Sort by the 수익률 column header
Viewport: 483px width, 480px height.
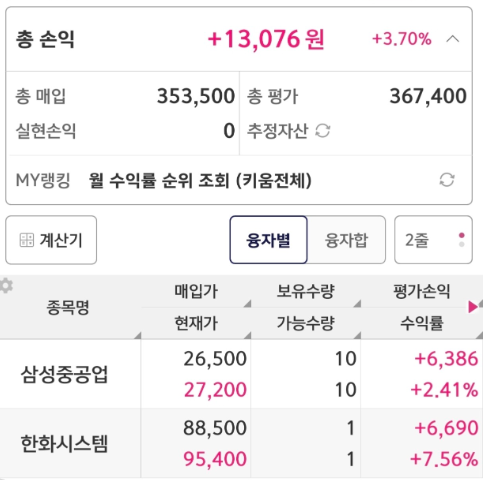coord(422,323)
